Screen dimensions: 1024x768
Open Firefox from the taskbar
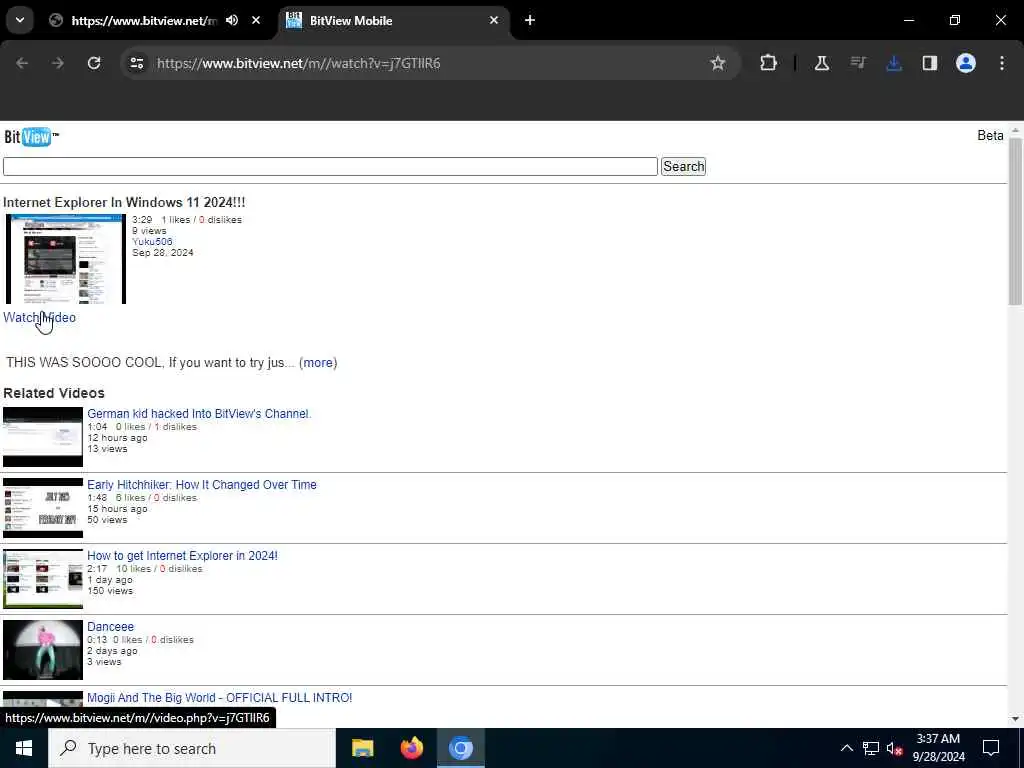(411, 748)
